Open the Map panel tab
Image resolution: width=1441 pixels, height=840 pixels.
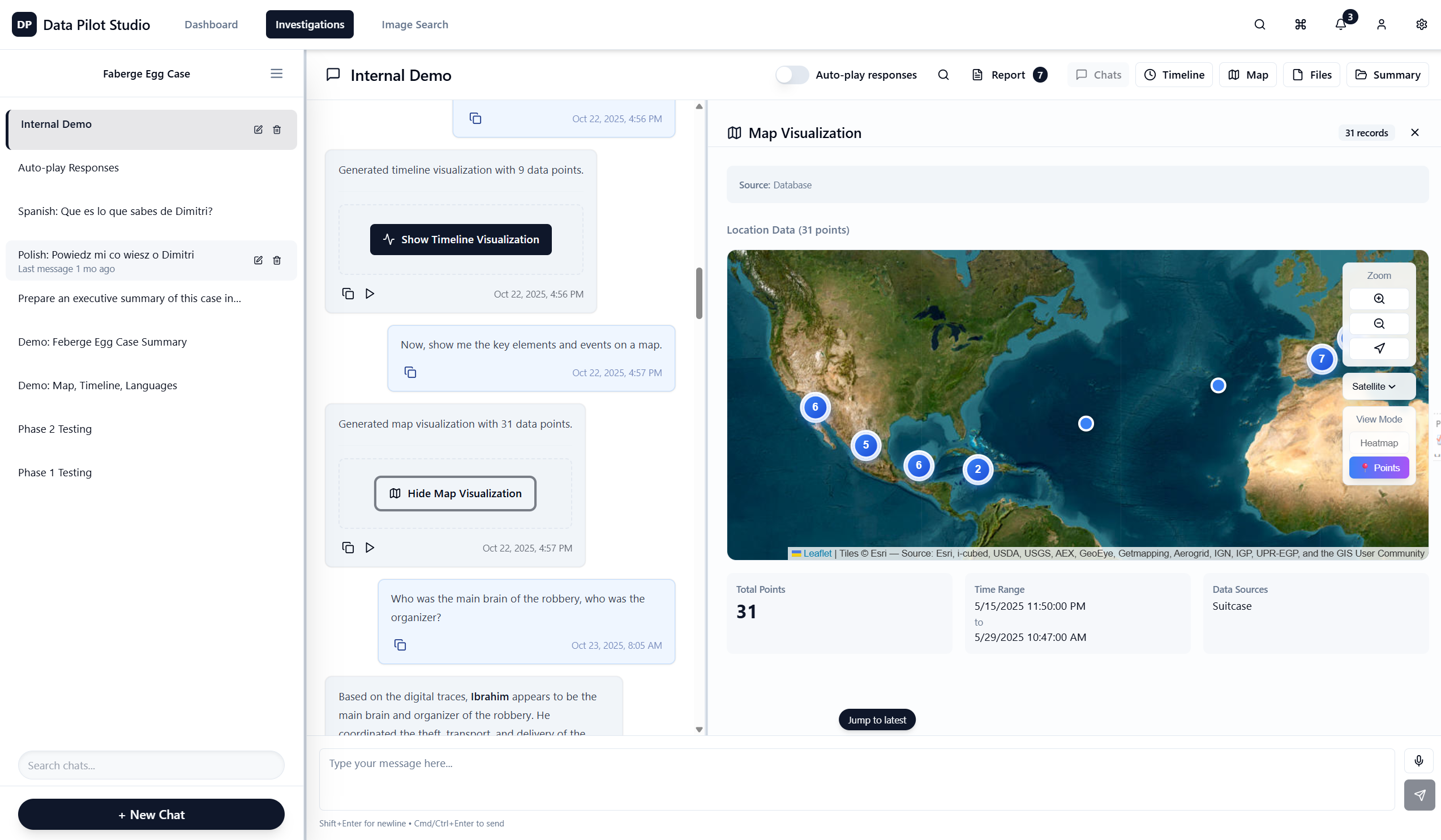coord(1248,75)
